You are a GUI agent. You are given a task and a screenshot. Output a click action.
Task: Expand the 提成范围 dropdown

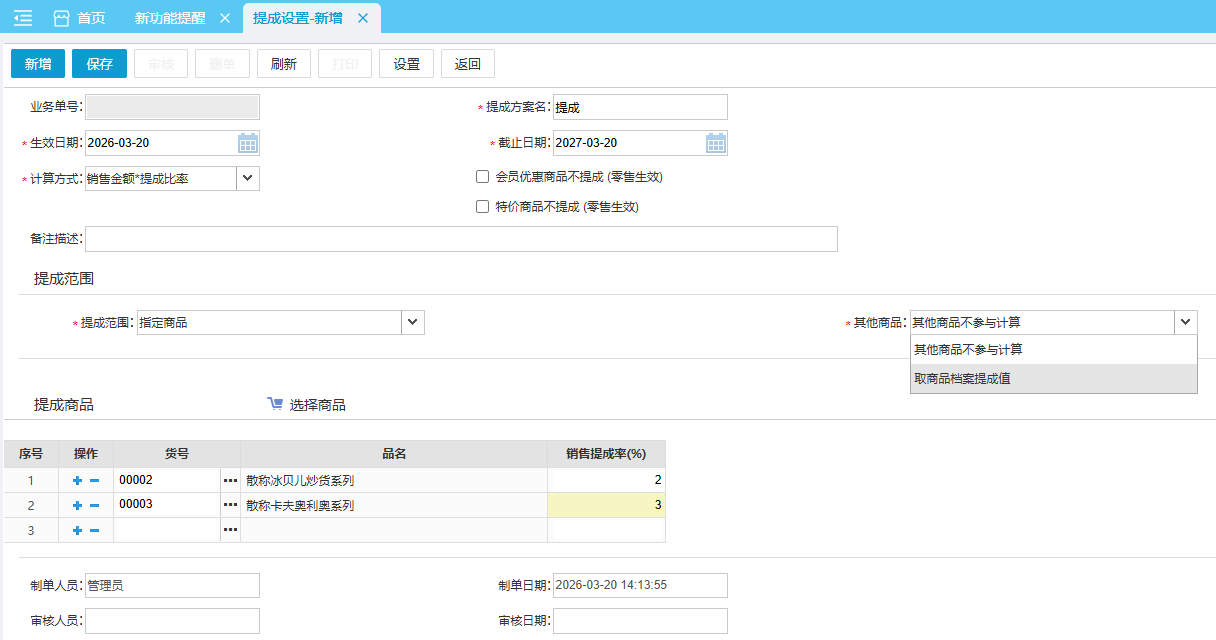pos(413,322)
